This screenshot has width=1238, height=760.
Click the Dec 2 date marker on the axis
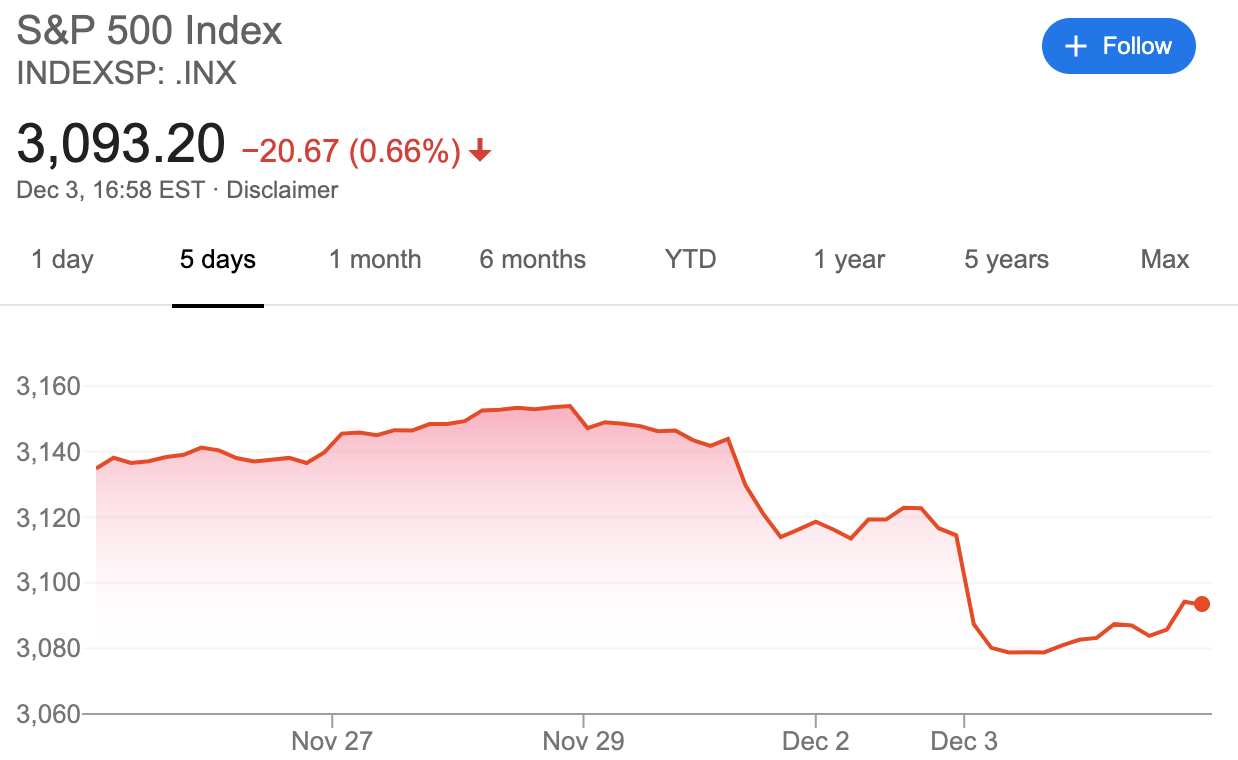coord(815,741)
